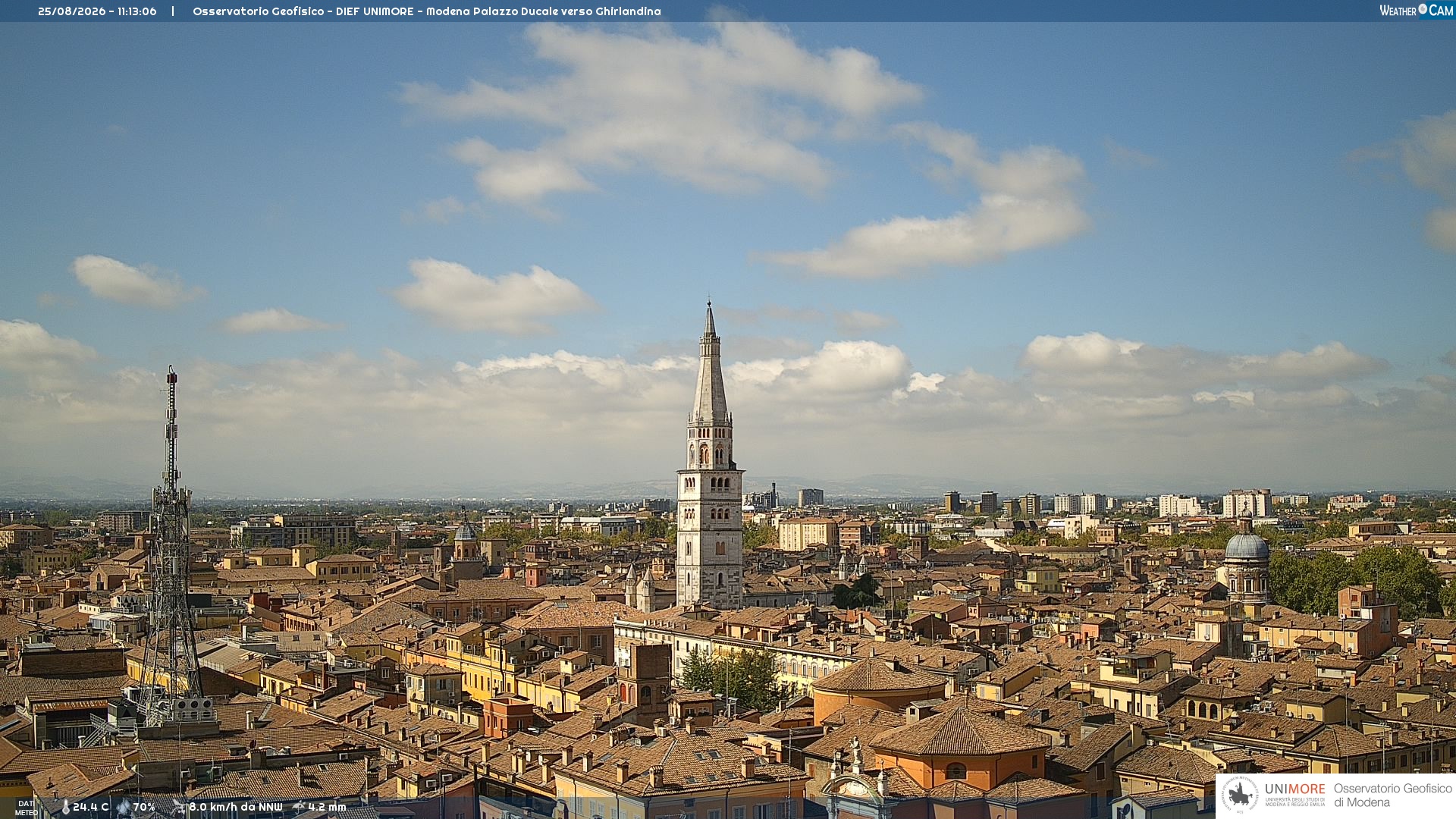Select the 4.2 mm rainfall reading
The image size is (1456, 819).
pyautogui.click(x=327, y=807)
